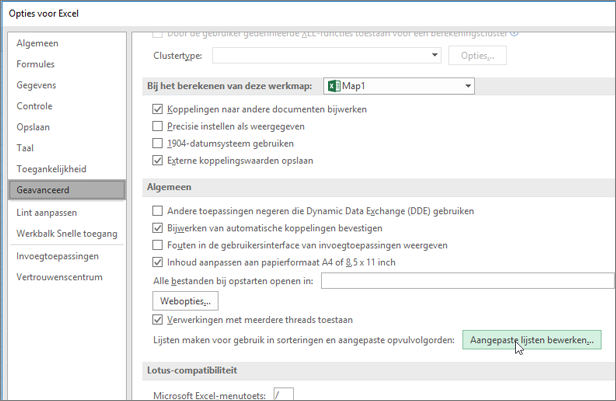Image resolution: width=616 pixels, height=401 pixels.
Task: Click Aangepaste lijsten bewerken... button
Action: point(532,340)
